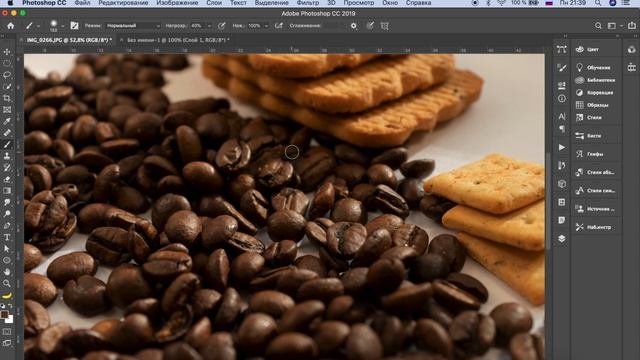Image resolution: width=640 pixels, height=360 pixels.
Task: Open the blend mode dropdown
Action: point(132,26)
